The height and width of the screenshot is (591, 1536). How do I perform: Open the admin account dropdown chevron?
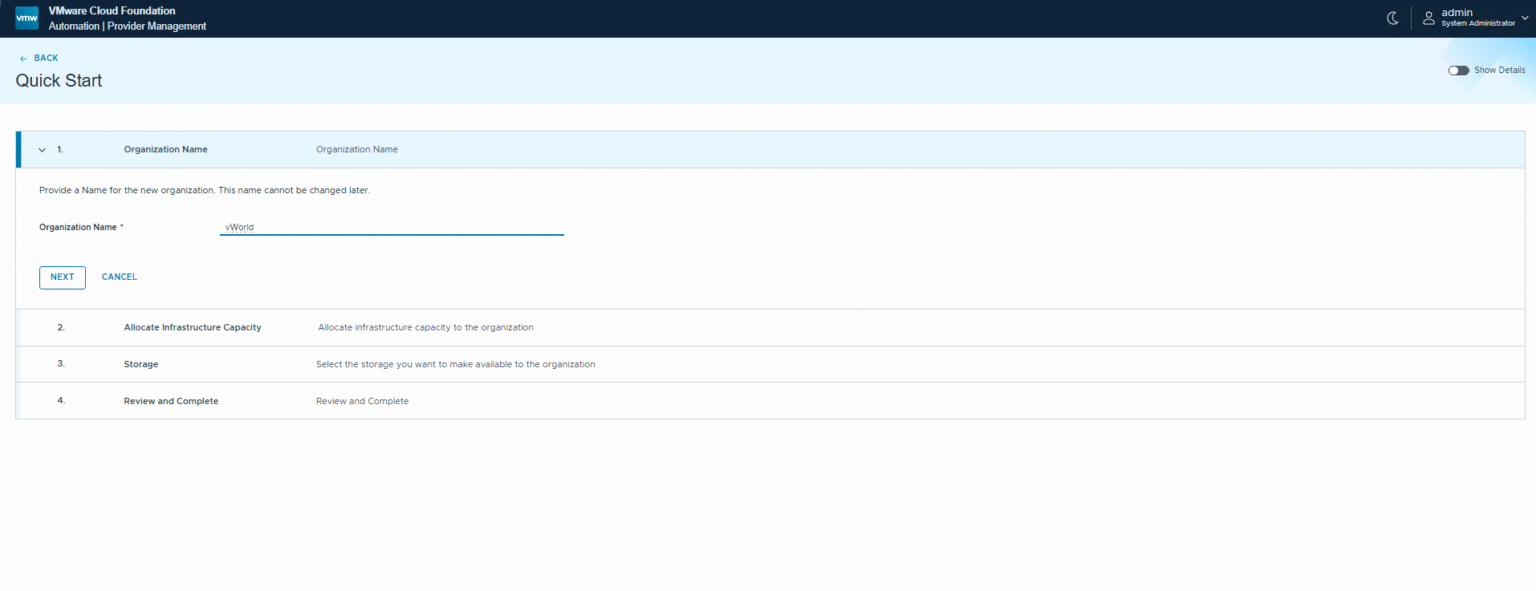pos(1524,17)
